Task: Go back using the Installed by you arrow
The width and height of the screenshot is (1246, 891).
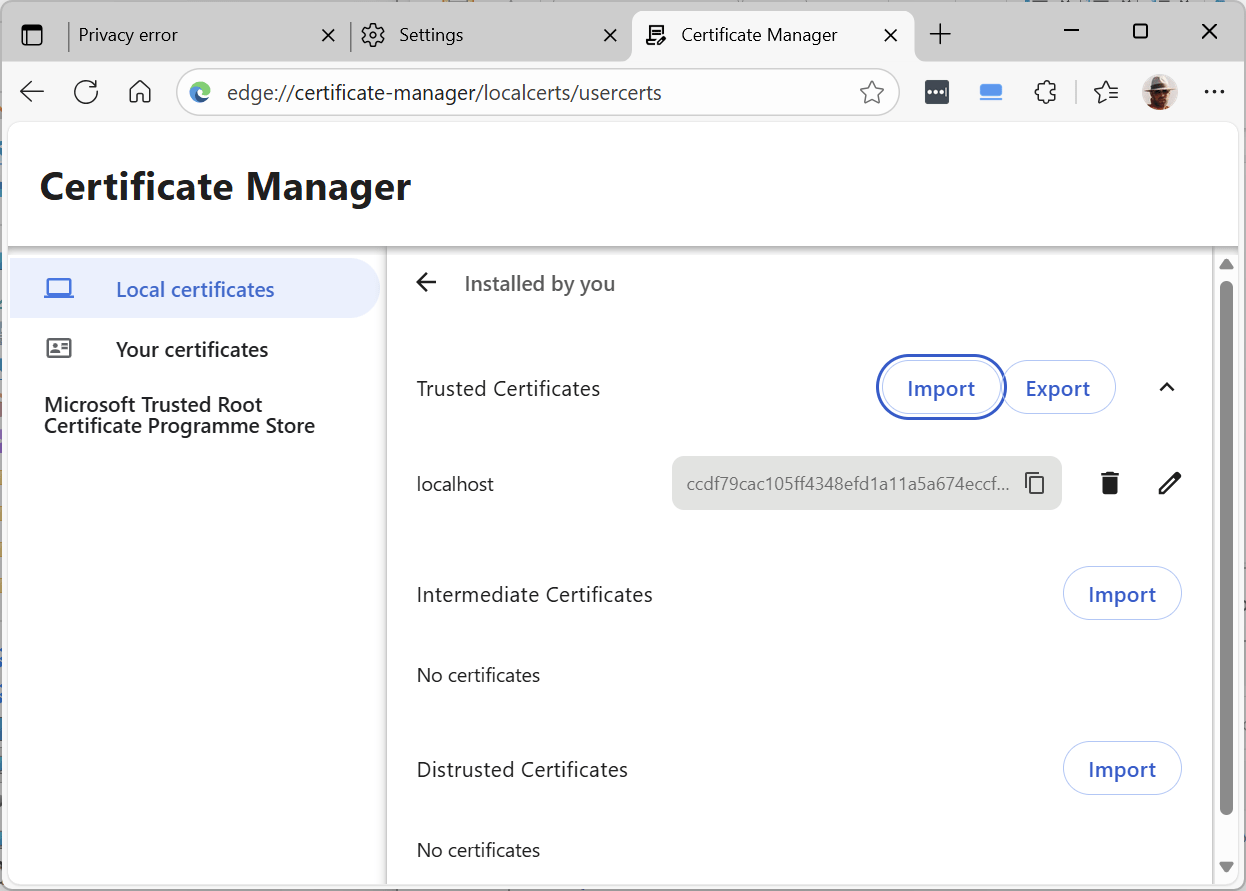Action: click(x=427, y=283)
